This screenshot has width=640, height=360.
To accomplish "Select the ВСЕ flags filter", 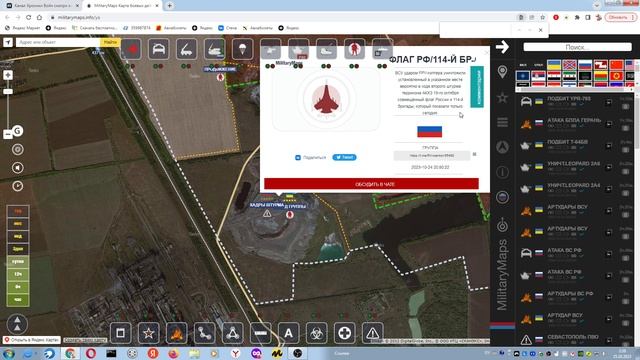I will pyautogui.click(x=523, y=65).
